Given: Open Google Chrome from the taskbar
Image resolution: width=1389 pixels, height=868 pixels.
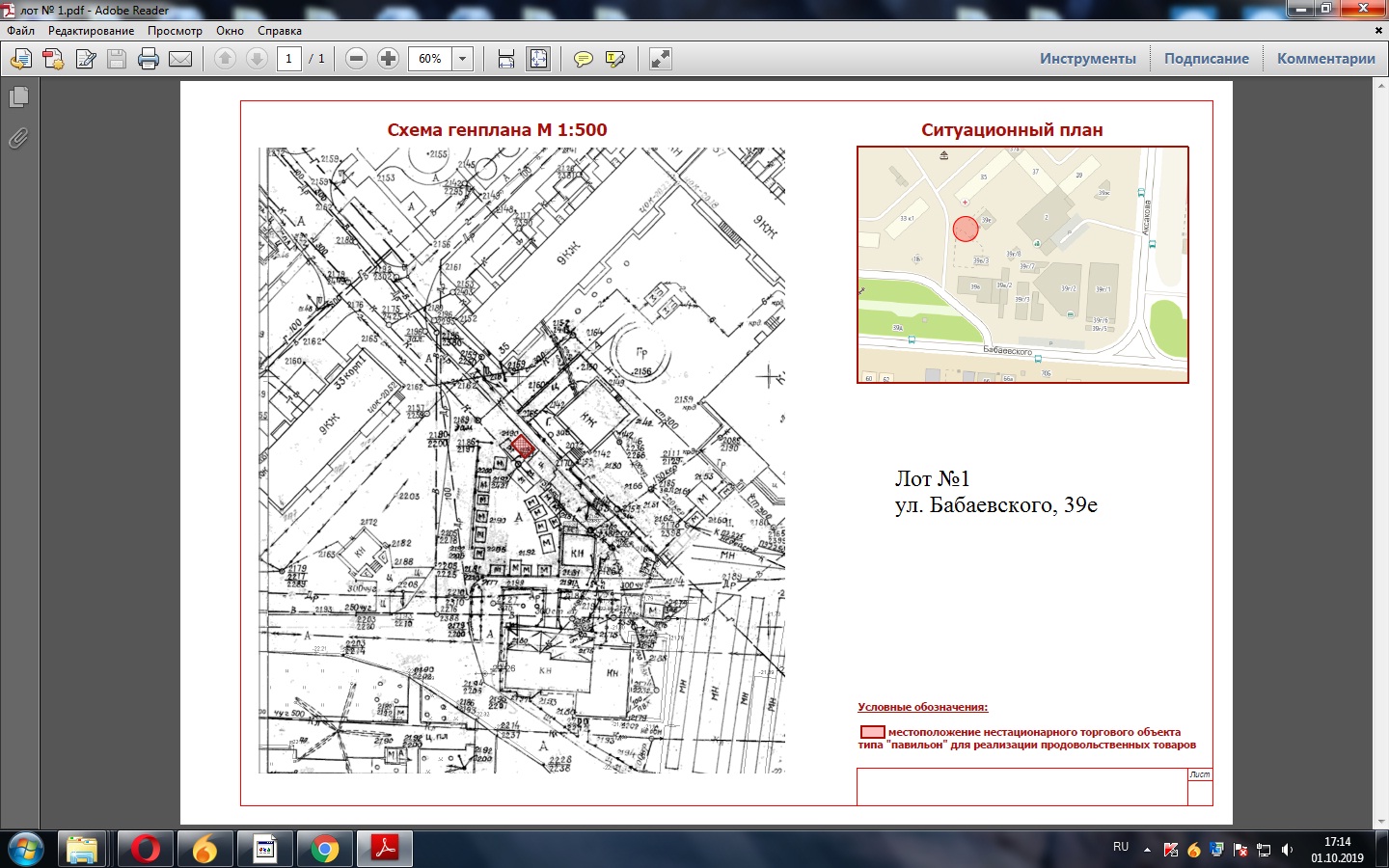Looking at the screenshot, I should click(x=325, y=849).
